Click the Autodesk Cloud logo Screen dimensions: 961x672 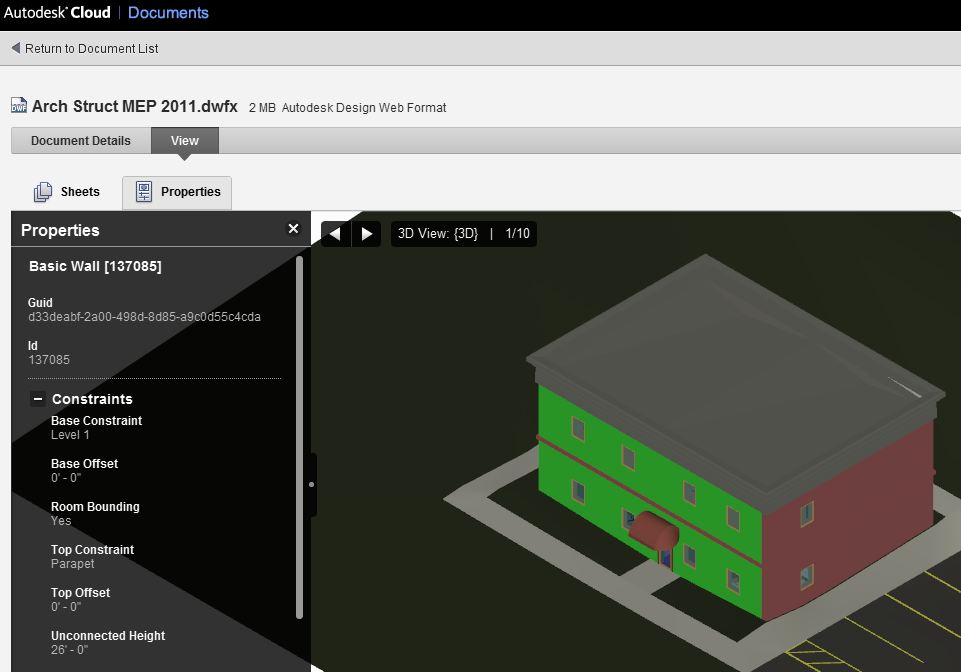(x=57, y=12)
